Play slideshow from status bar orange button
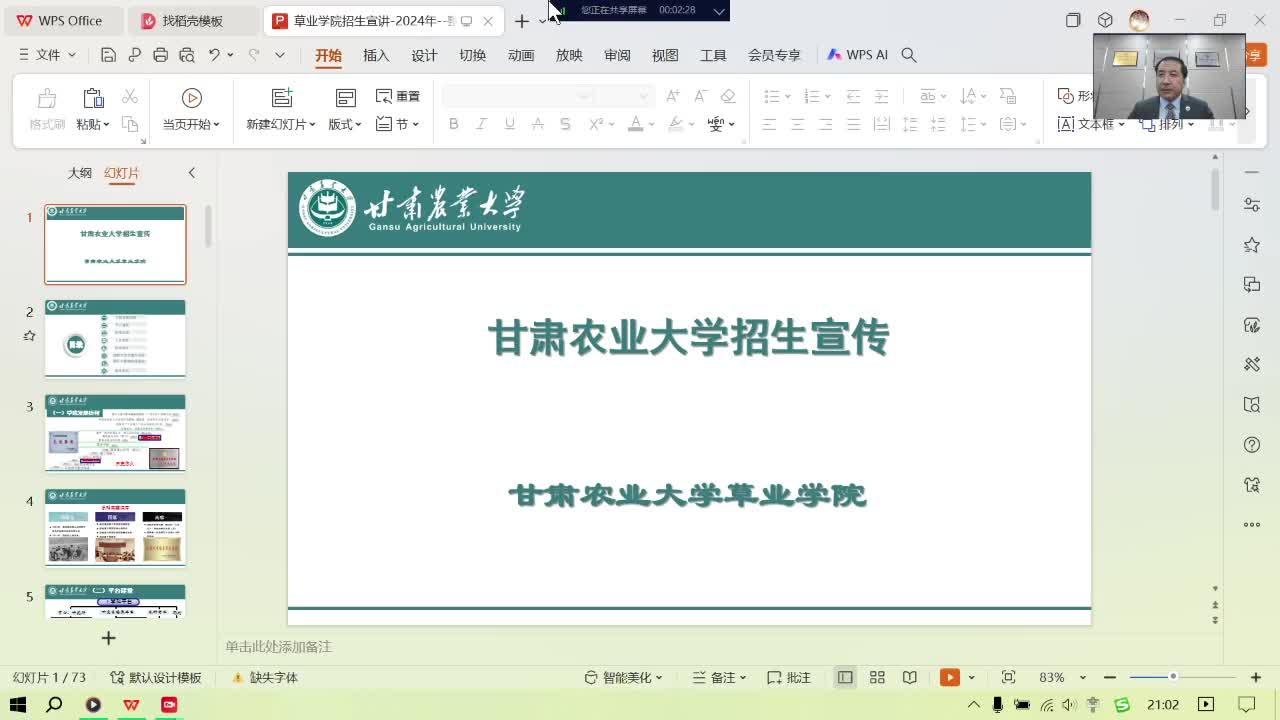 tap(950, 677)
